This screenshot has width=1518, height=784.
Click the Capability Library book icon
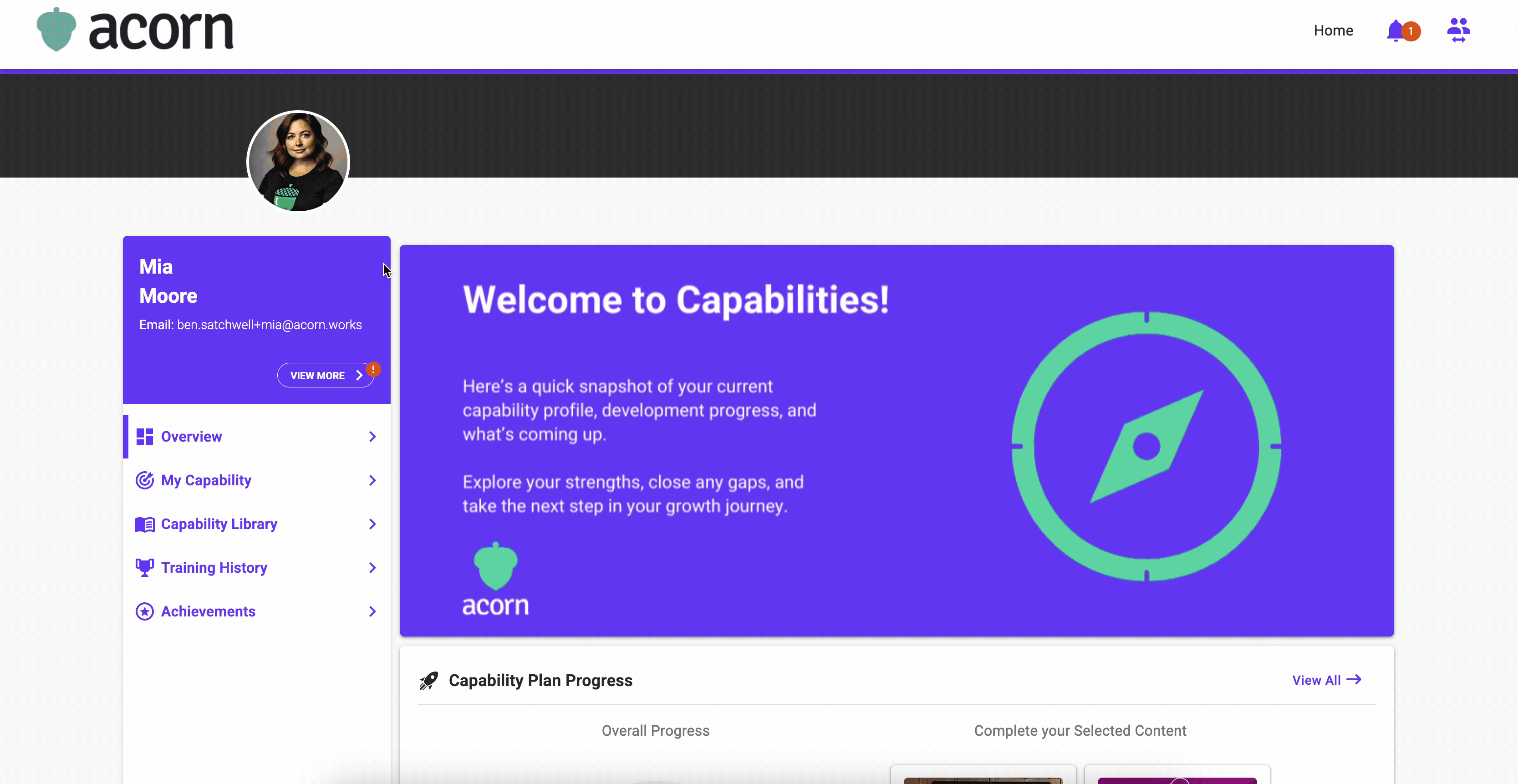144,524
